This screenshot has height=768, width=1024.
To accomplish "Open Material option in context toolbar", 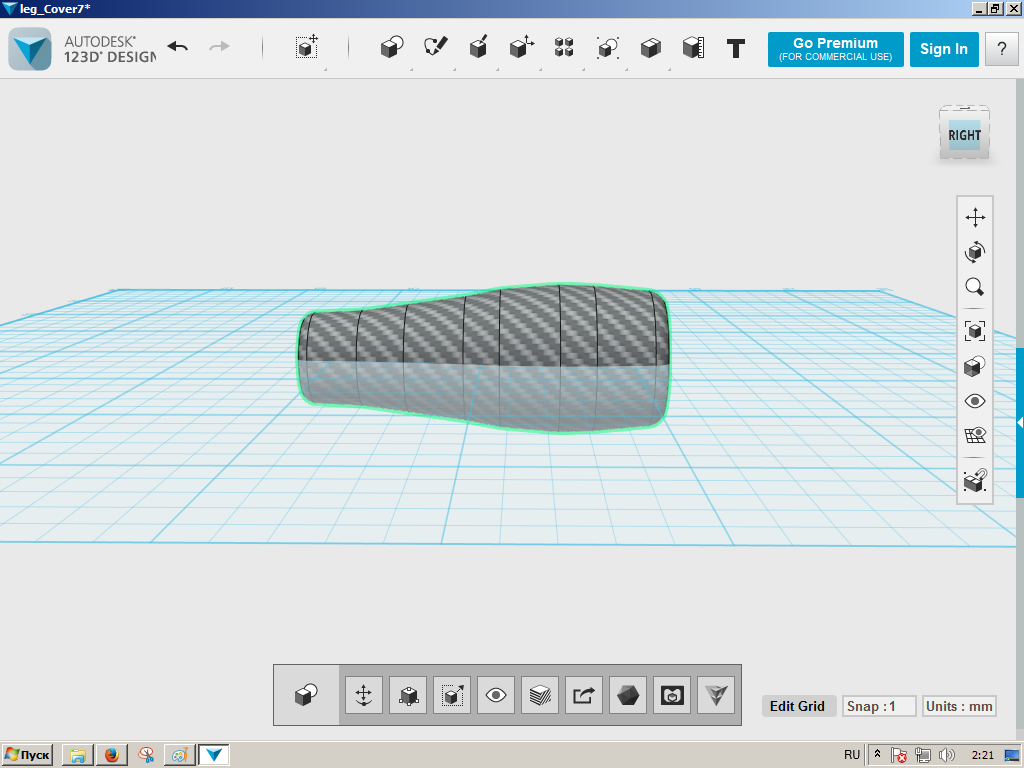I will [540, 695].
